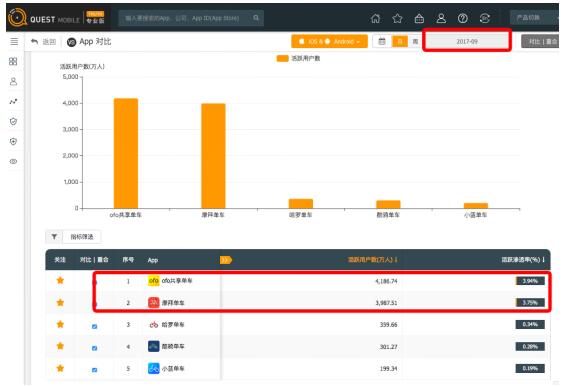Viewport: 580px width, 386px height.
Task: Click the 199.34 active users value
Action: 388,369
